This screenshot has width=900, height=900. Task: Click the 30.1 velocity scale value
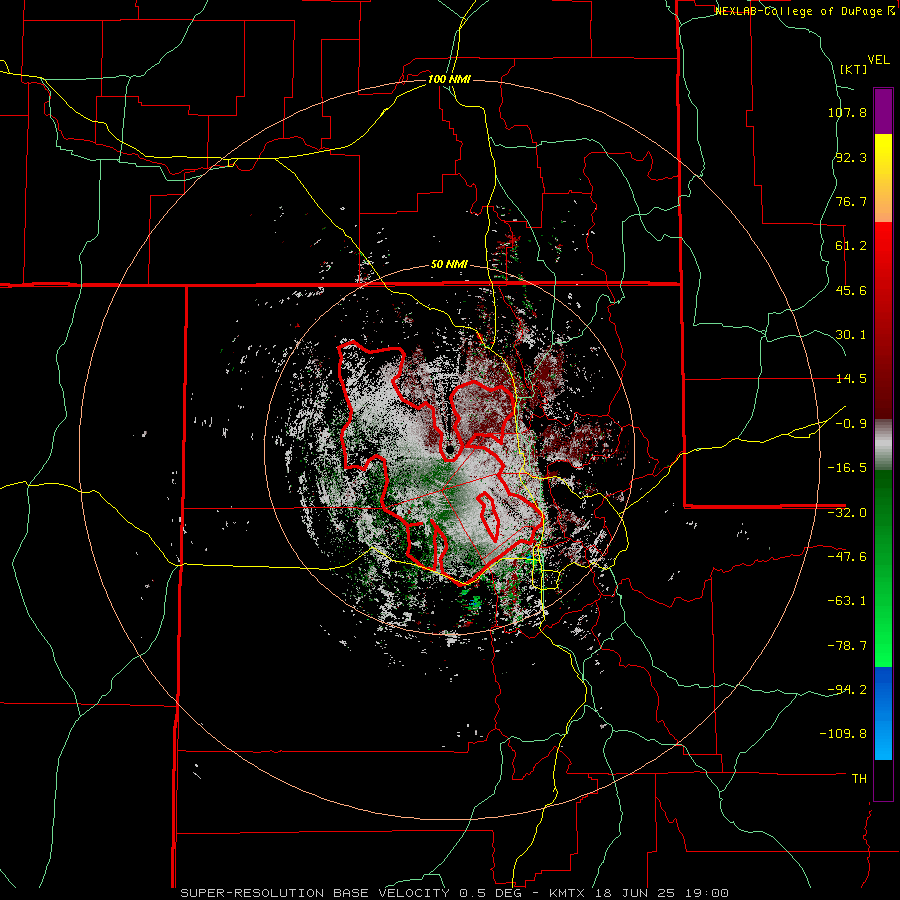(x=851, y=335)
